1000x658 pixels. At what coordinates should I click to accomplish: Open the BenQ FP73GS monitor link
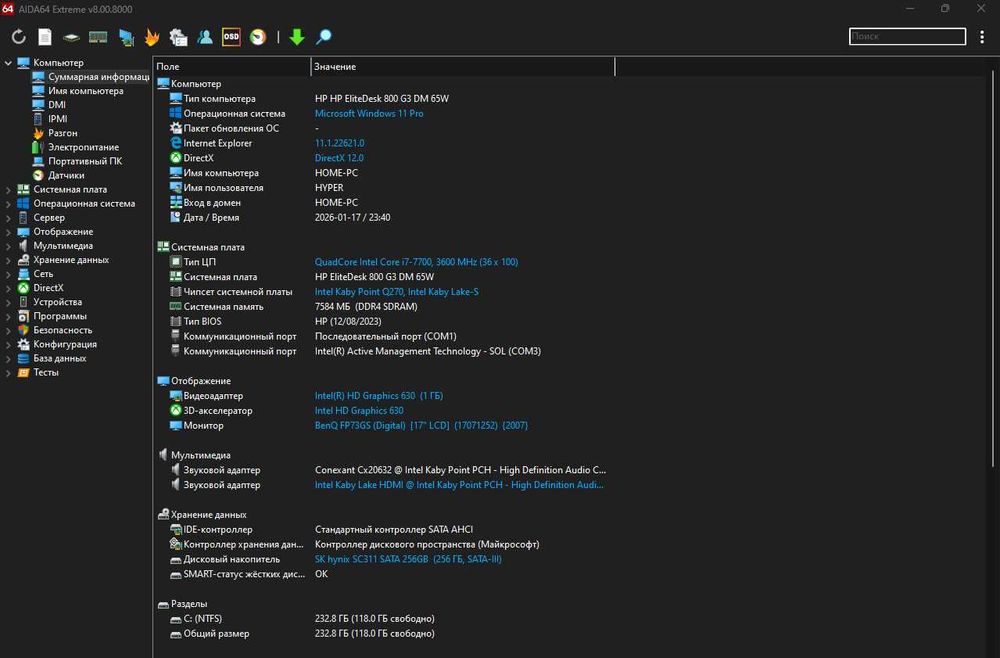pos(421,425)
